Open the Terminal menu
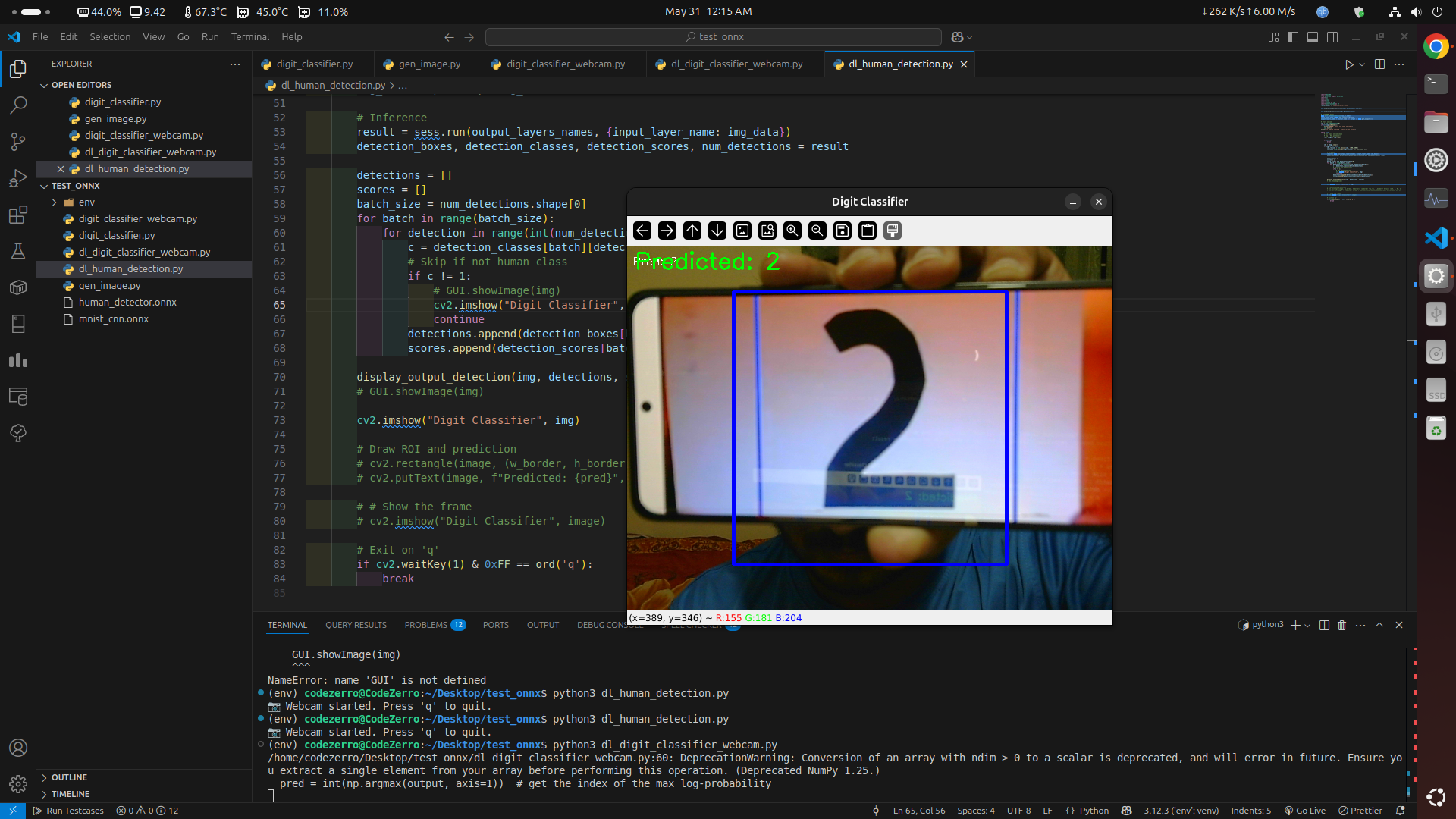This screenshot has height=819, width=1456. [249, 36]
